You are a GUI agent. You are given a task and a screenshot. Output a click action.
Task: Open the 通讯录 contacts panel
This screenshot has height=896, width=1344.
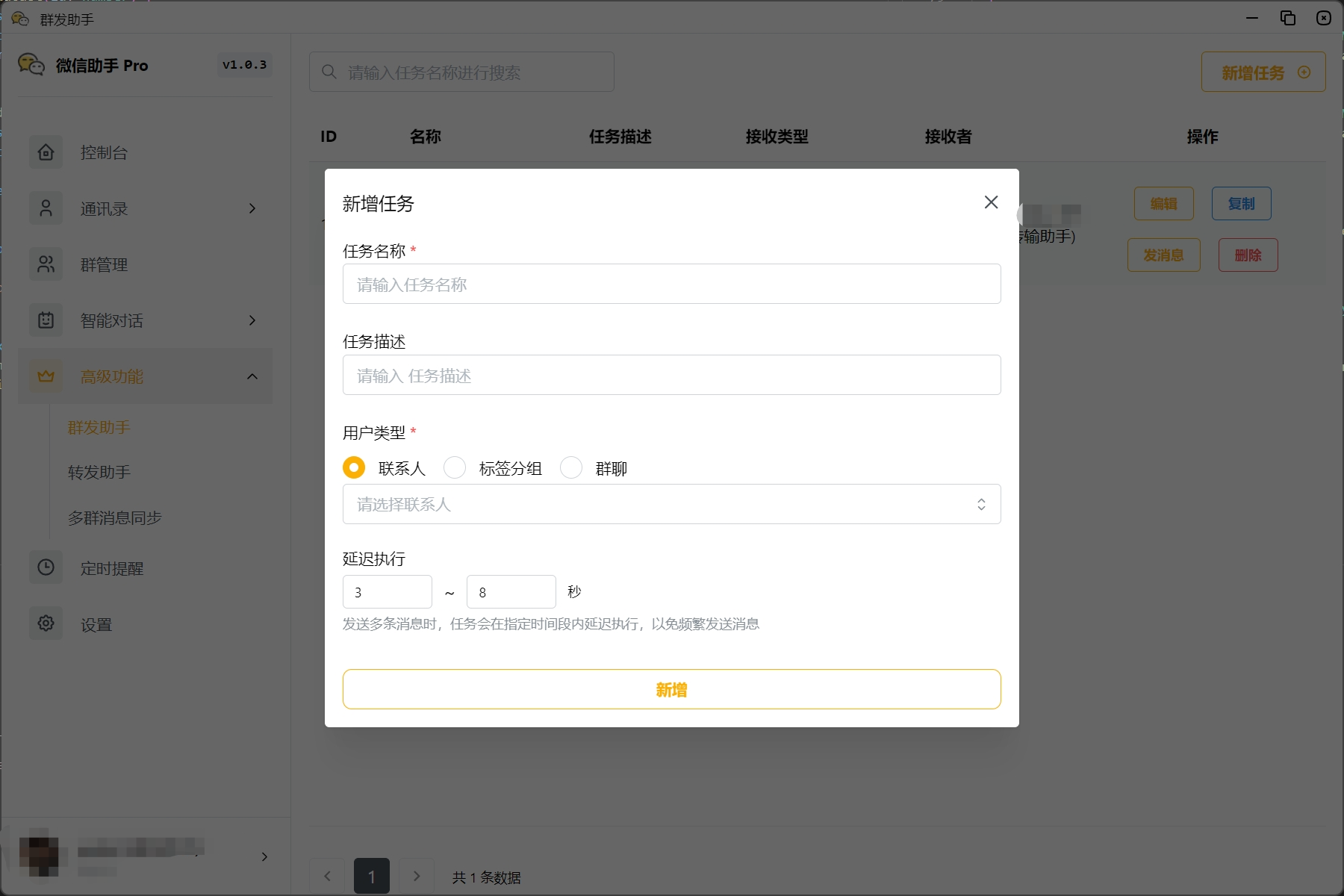(x=105, y=208)
